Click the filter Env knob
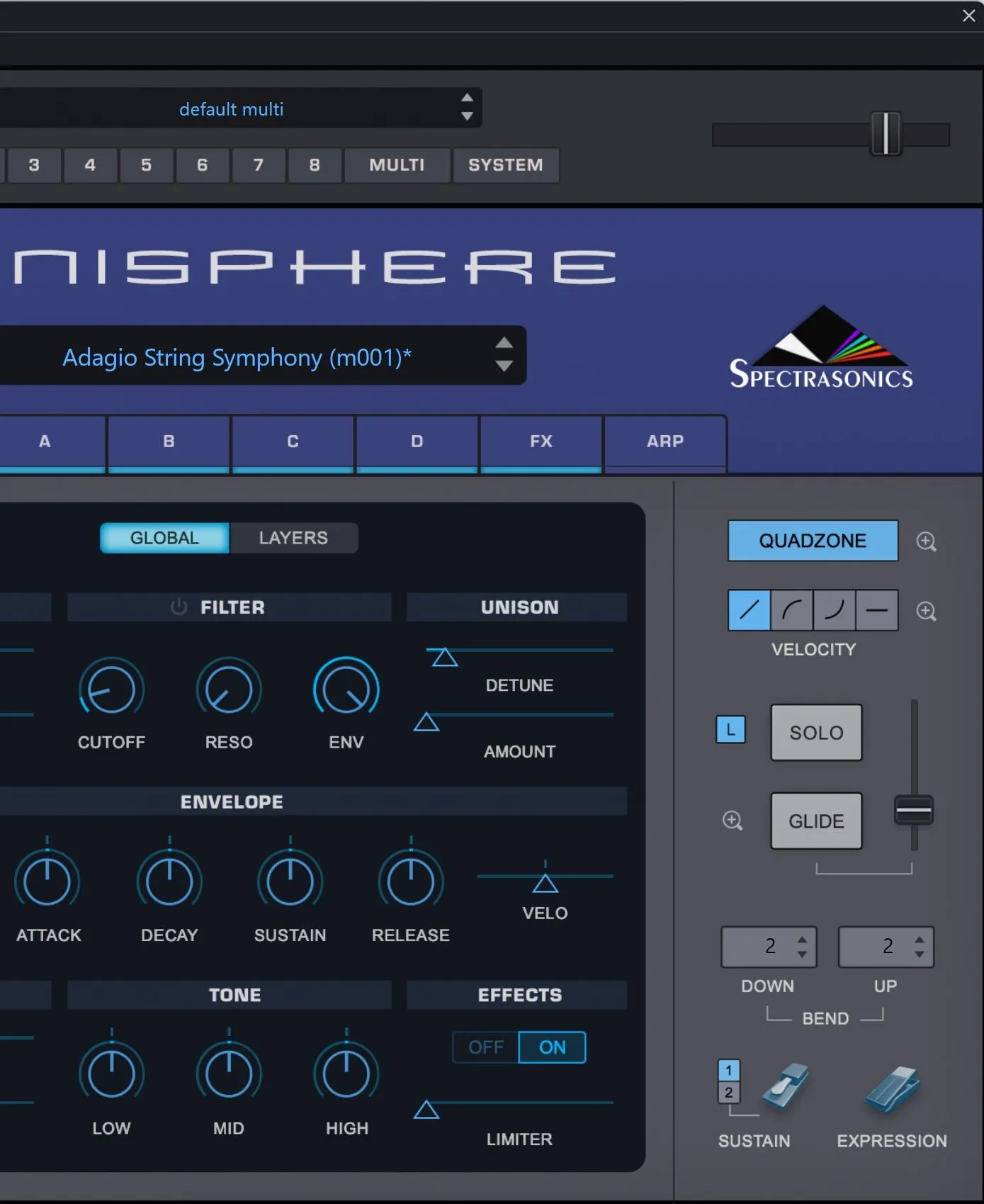Viewport: 984px width, 1204px height. (346, 690)
